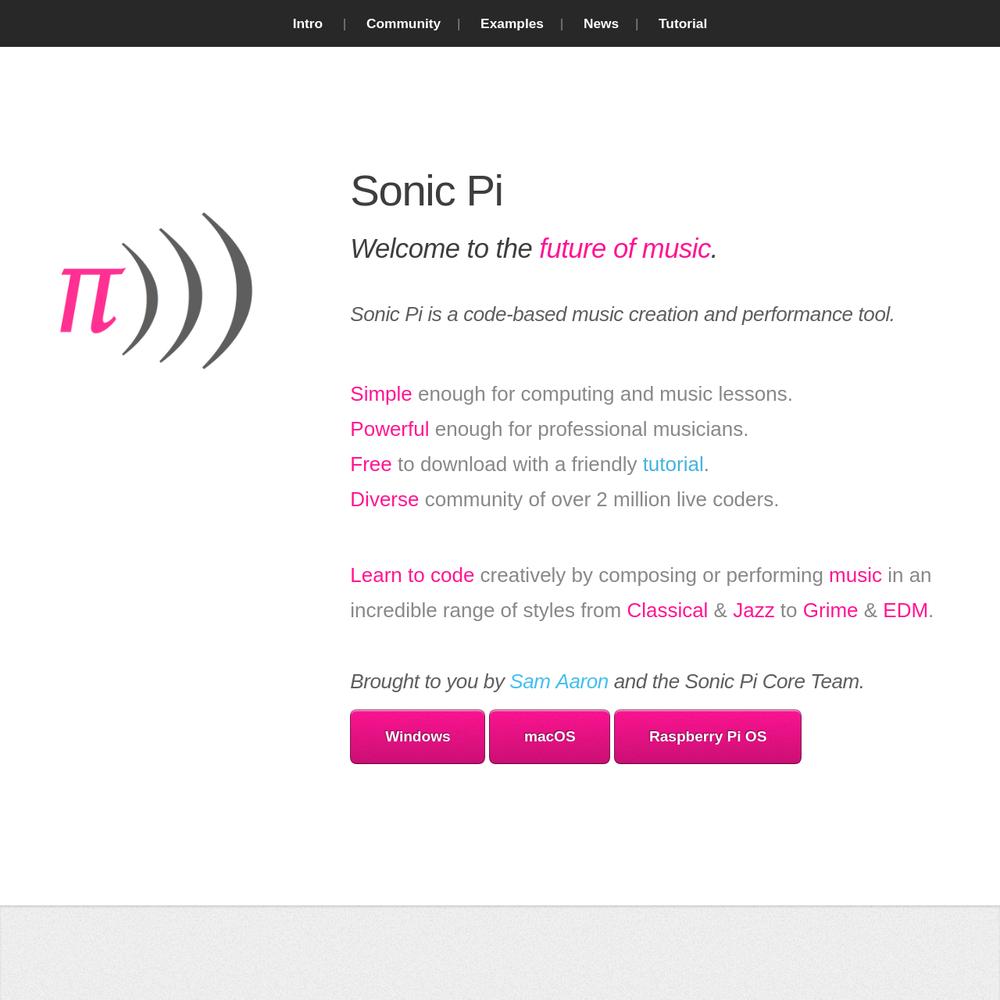
Task: Select News in the top bar
Action: click(x=601, y=24)
